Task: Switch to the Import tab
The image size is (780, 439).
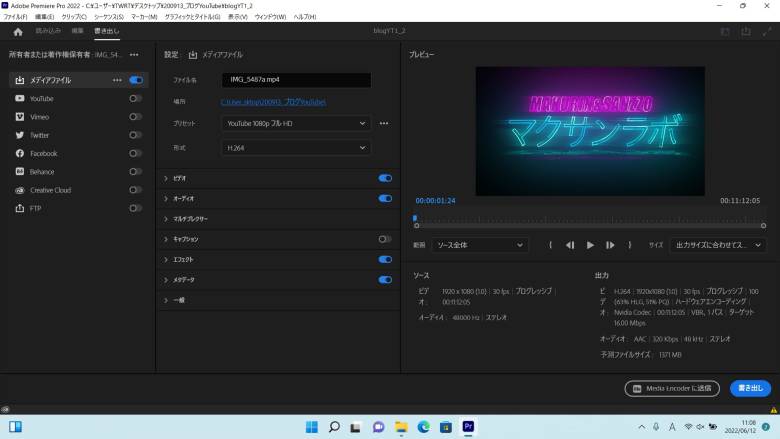Action: click(x=48, y=31)
